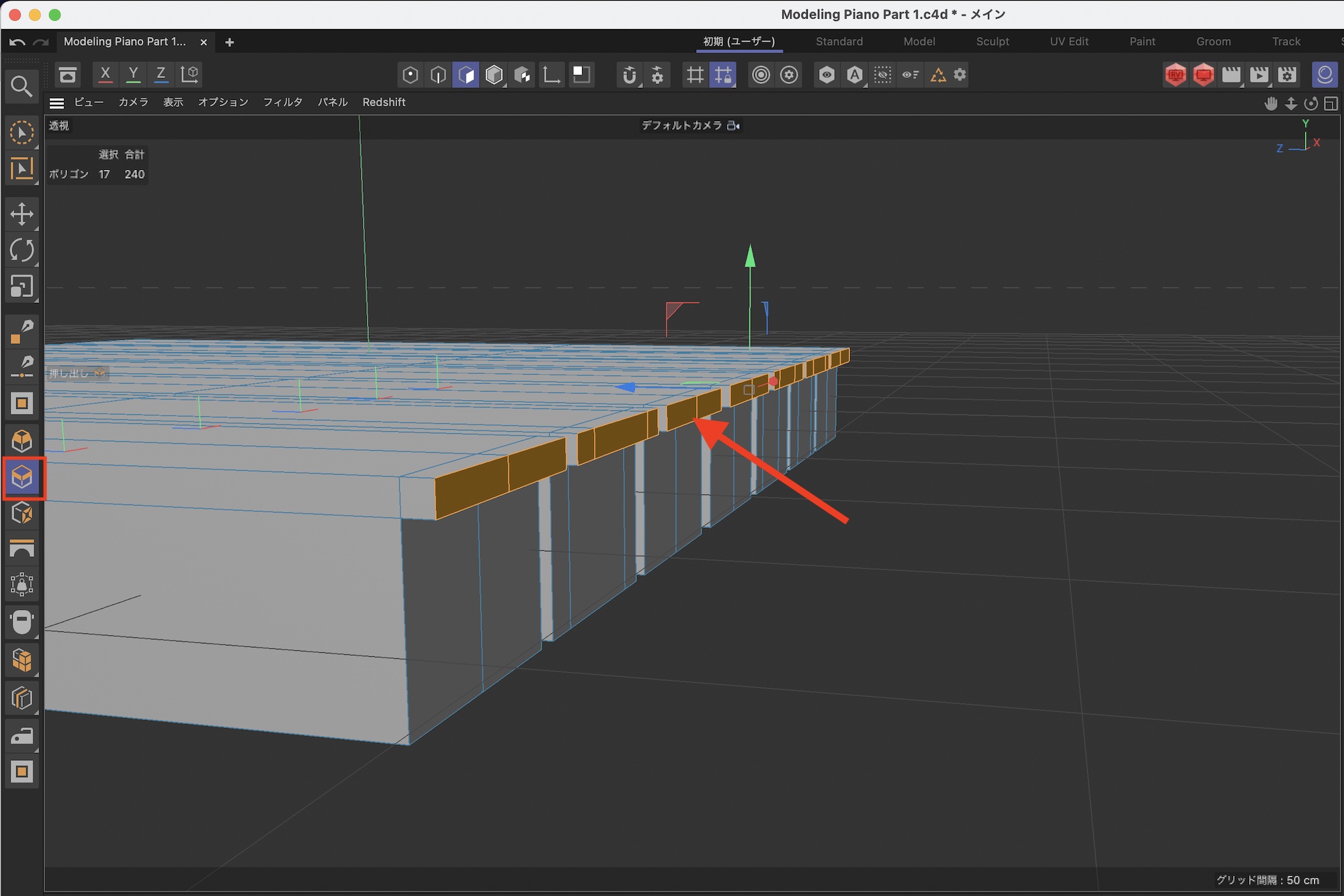Select the Move tool in left toolbar

(22, 214)
